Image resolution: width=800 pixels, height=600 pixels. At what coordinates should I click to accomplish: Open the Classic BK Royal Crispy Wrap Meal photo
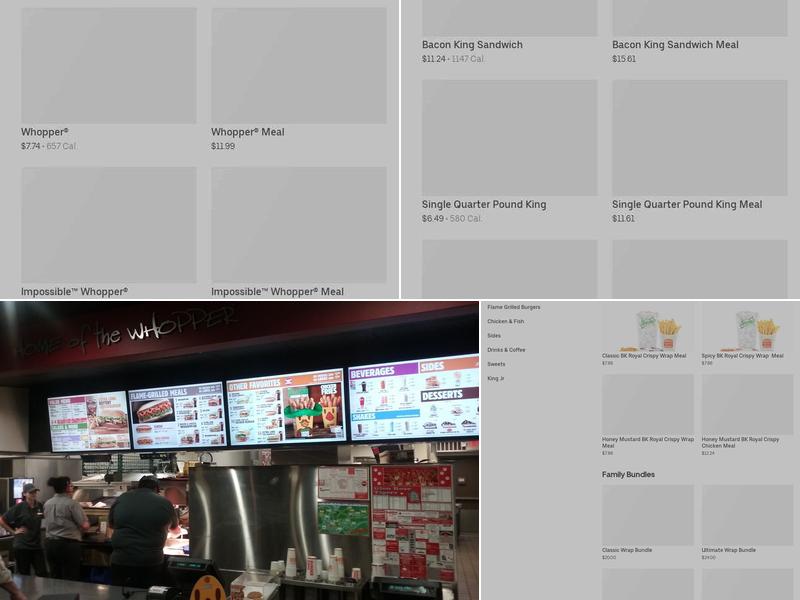pos(648,327)
